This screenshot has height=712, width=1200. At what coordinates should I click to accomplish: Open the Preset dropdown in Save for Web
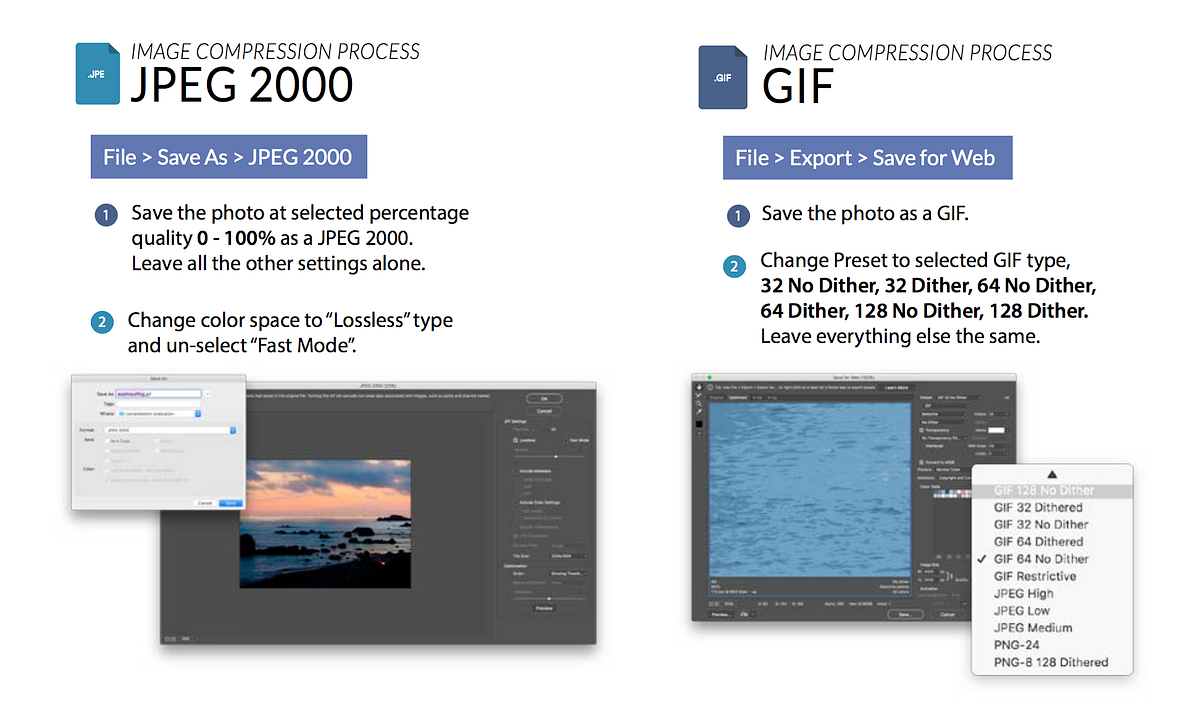pyautogui.click(x=958, y=397)
